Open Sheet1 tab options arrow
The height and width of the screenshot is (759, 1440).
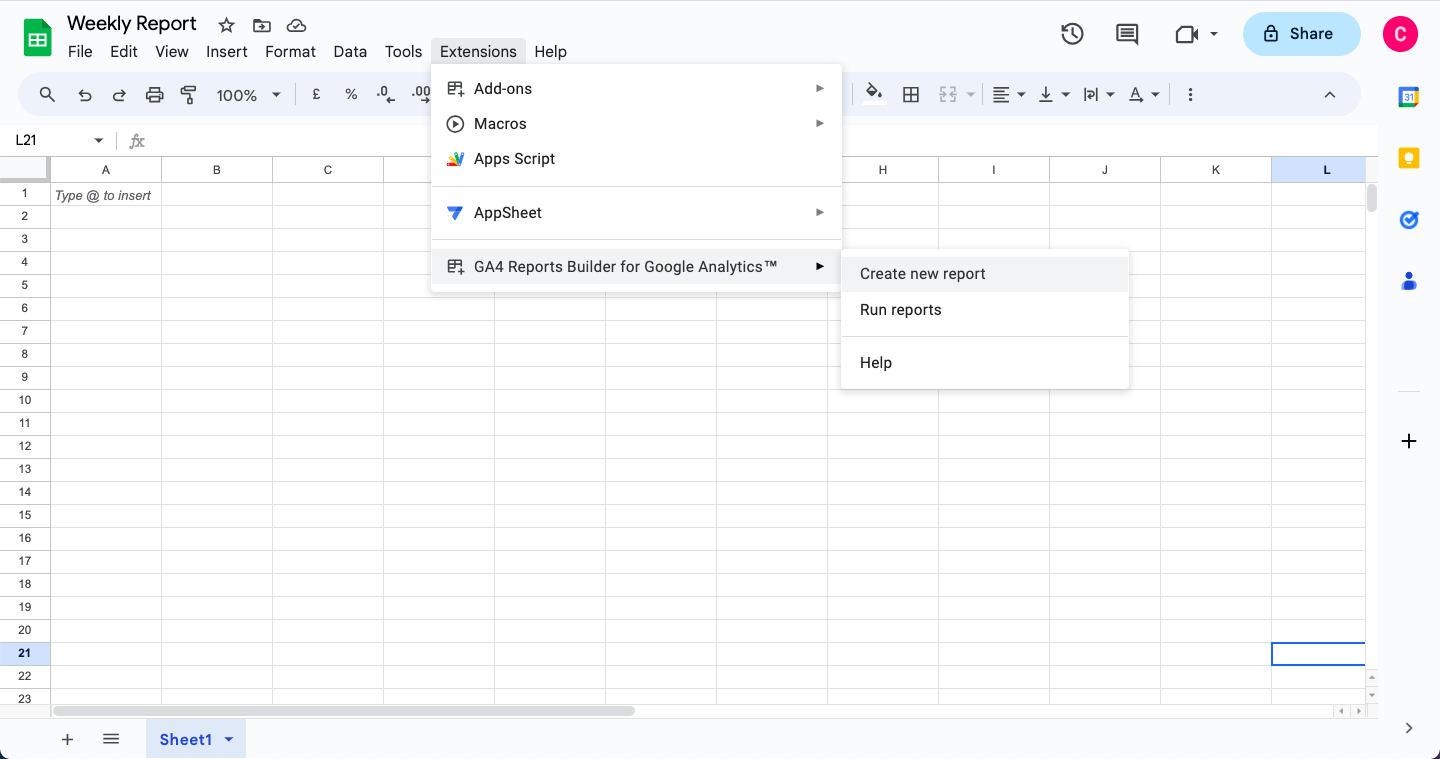[x=229, y=740]
